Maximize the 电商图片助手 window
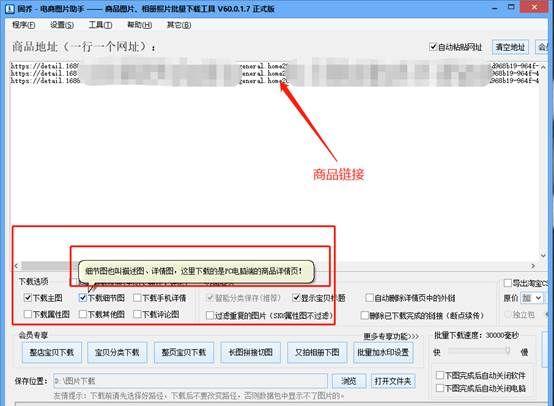The height and width of the screenshot is (406, 554). pos(511,7)
